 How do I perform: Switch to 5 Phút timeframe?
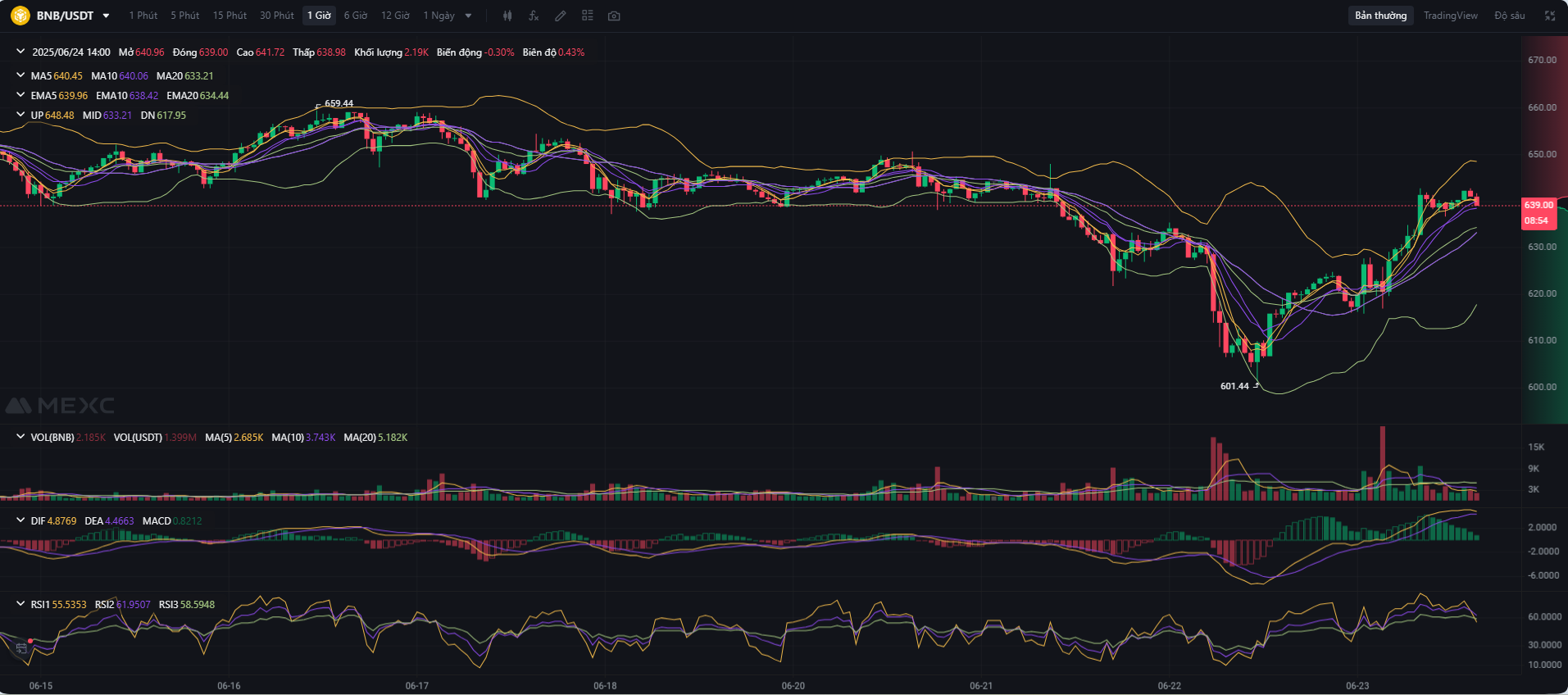(185, 16)
